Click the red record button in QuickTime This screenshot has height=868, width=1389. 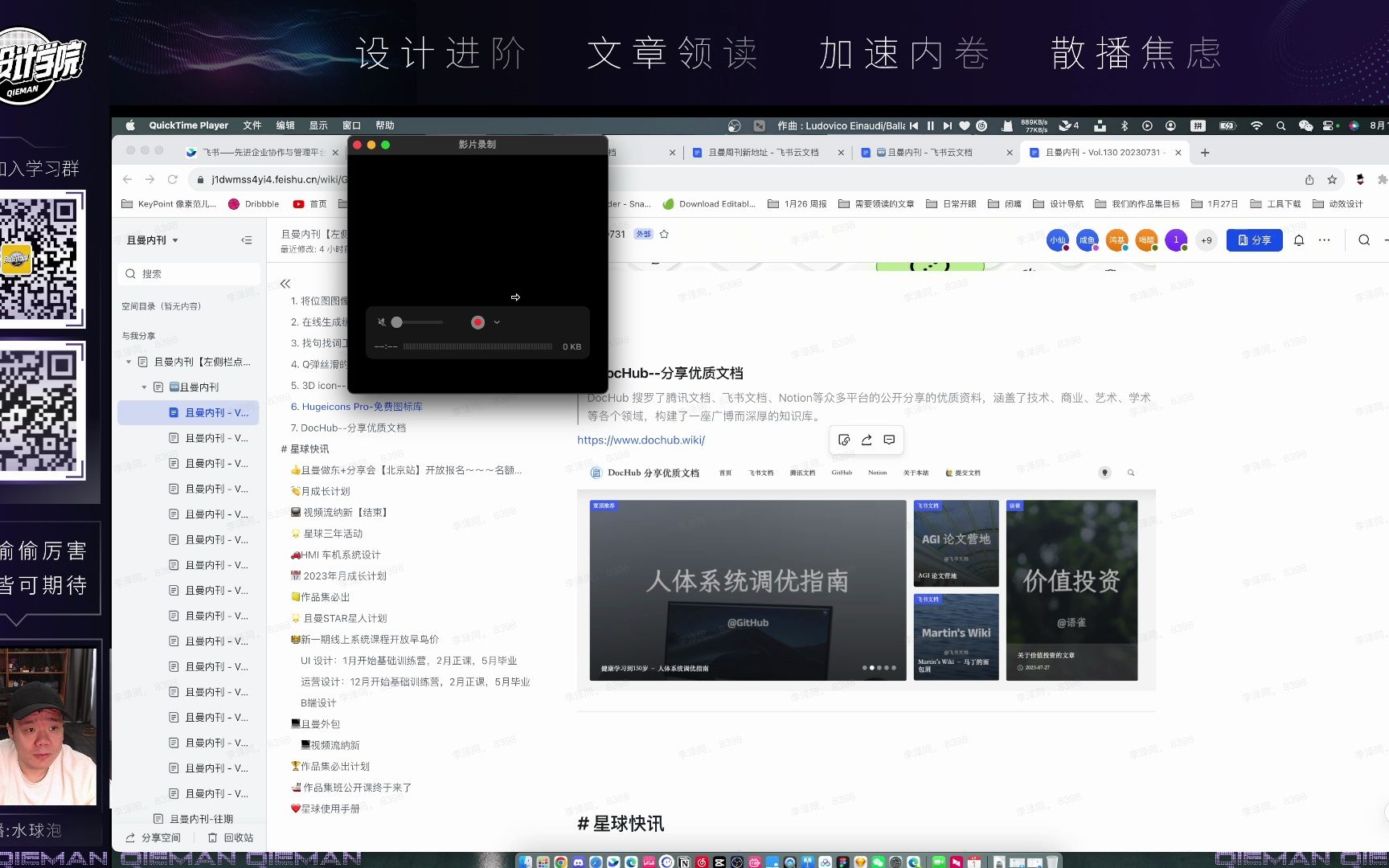click(477, 322)
